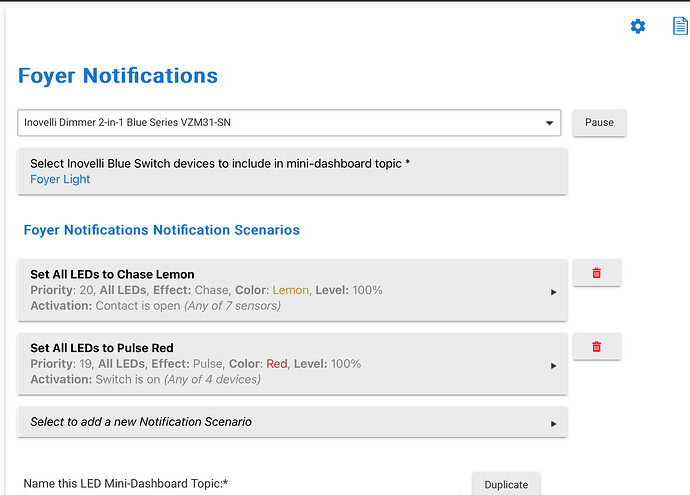Click the Set All LEDs to Chase Lemon title
The image size is (690, 495).
(x=112, y=274)
